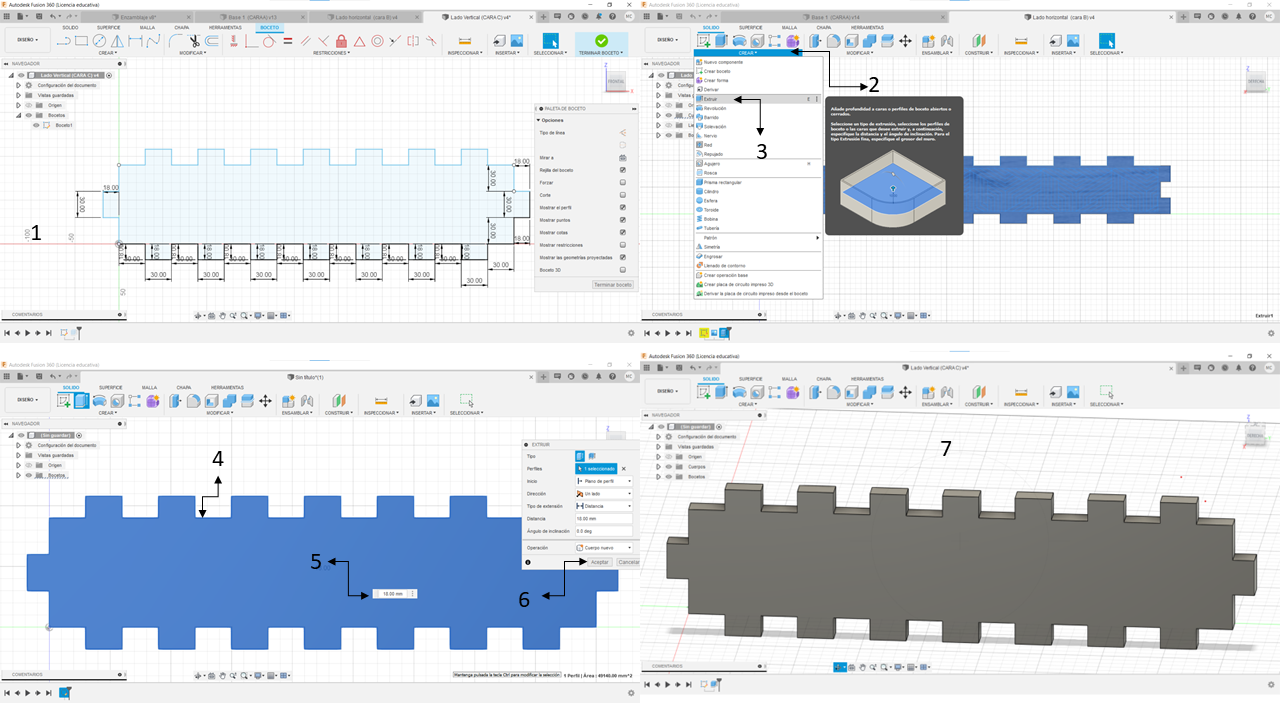
Task: Select the Line tool in the sketch toolbar
Action: tap(64, 41)
